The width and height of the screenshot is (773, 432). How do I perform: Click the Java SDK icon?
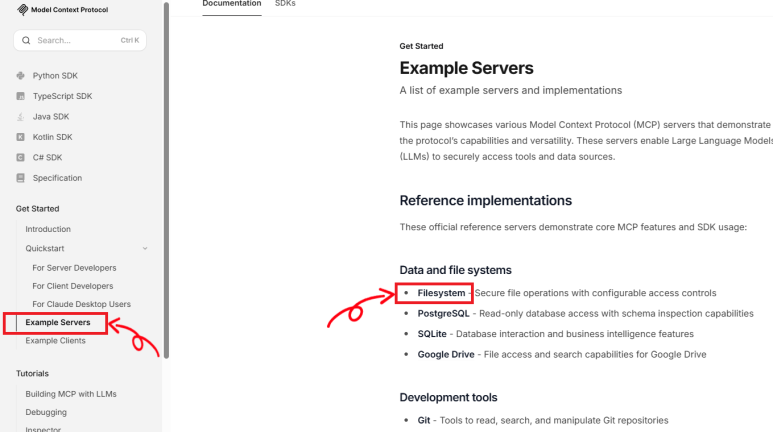20,116
